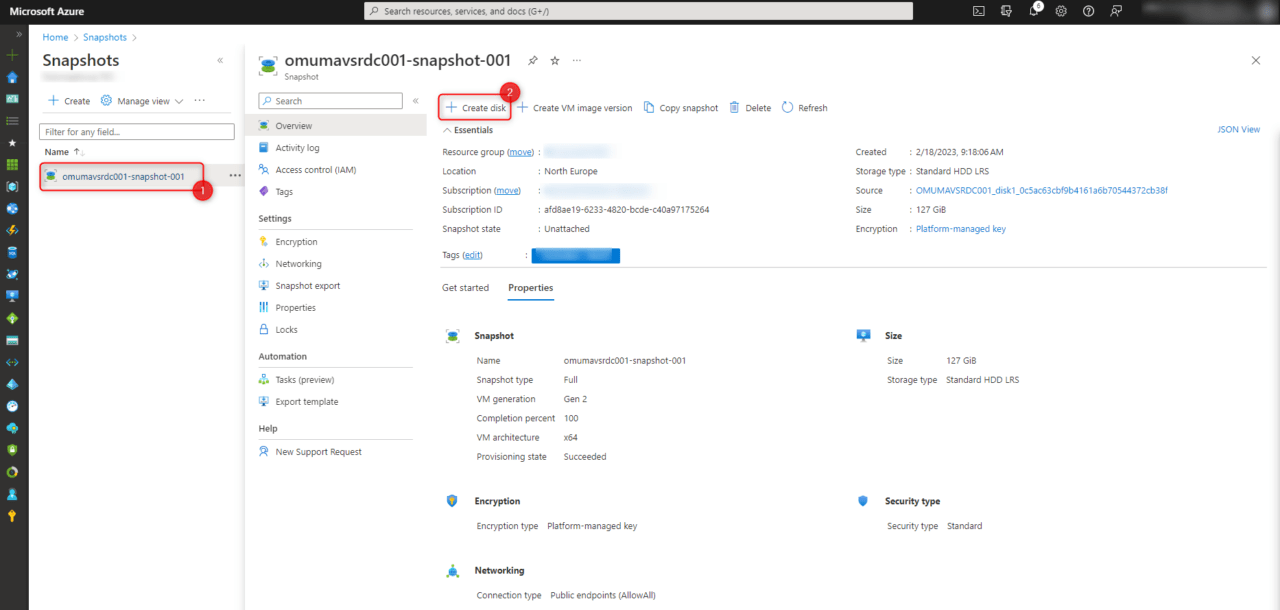The width and height of the screenshot is (1280, 610).
Task: Collapse the Snapshots list pane
Action: (x=220, y=60)
